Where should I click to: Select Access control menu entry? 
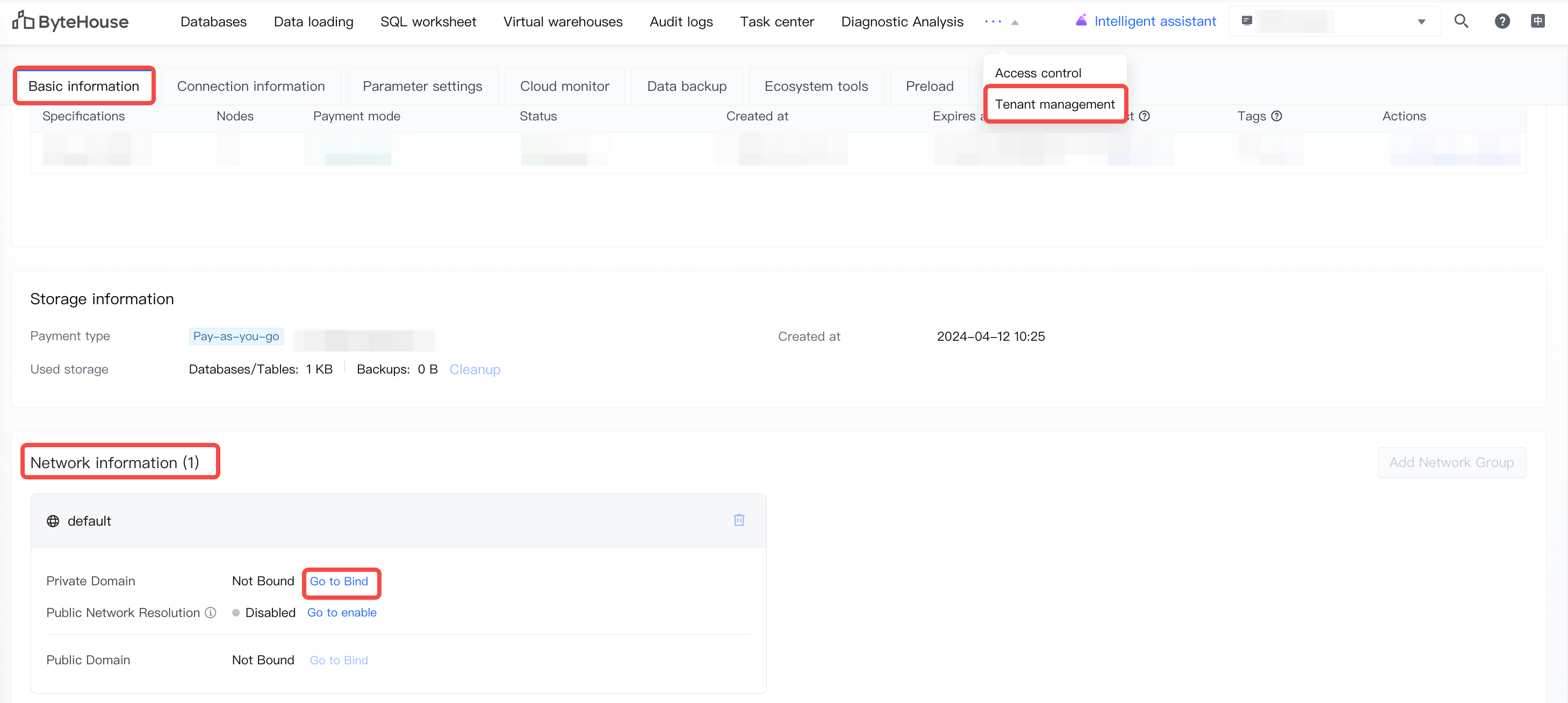coord(1038,73)
